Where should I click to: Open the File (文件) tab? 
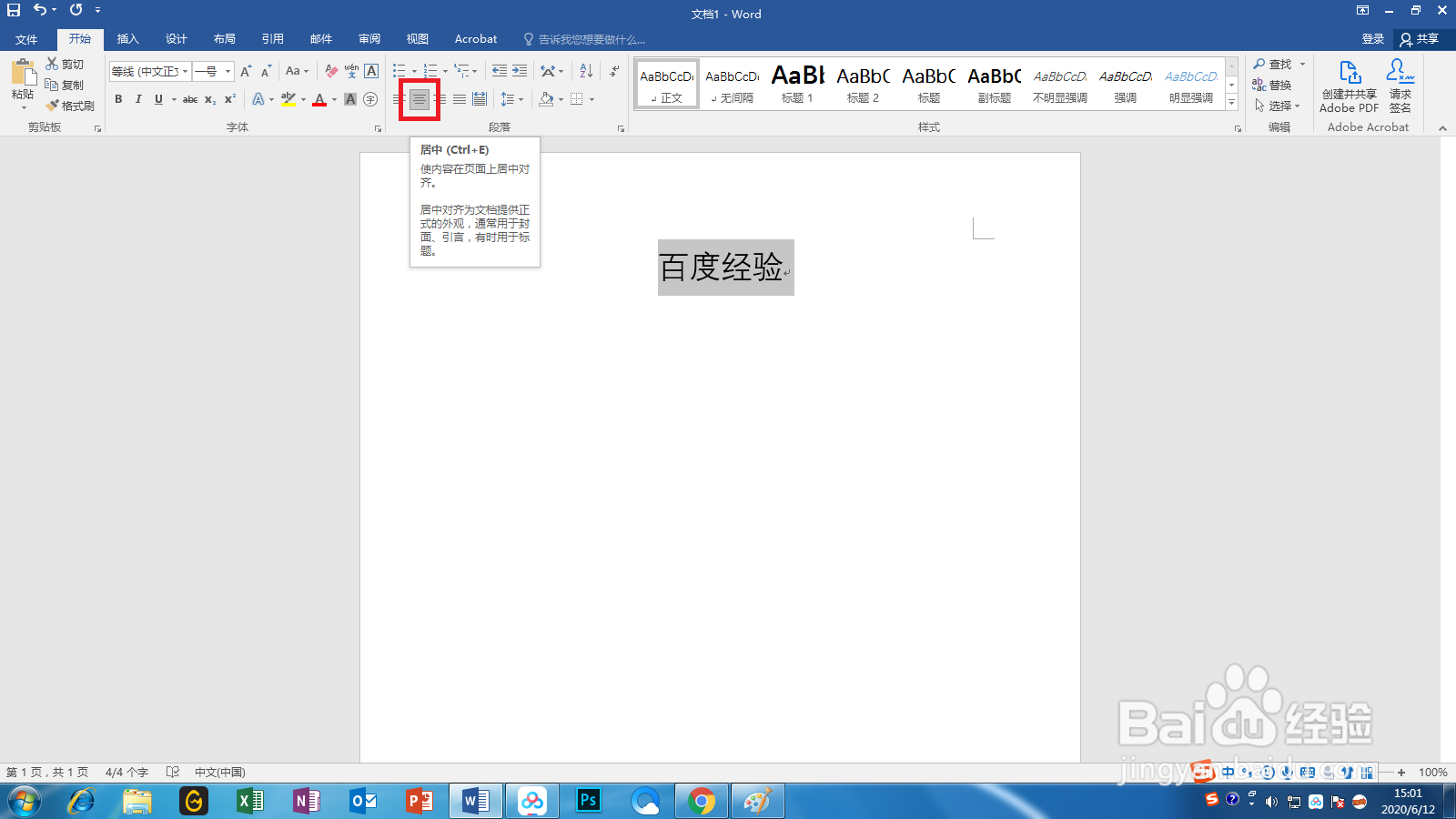[26, 39]
